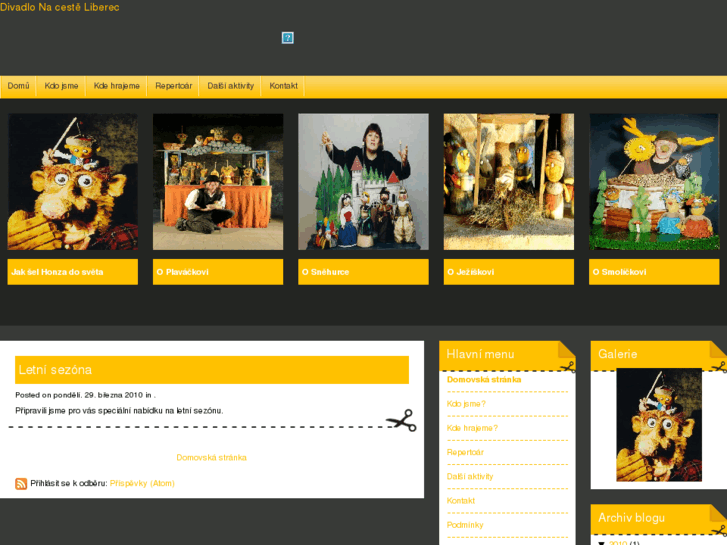This screenshot has width=727, height=545.
Task: View the Plaváček stage photo thumbnail
Action: pos(218,182)
